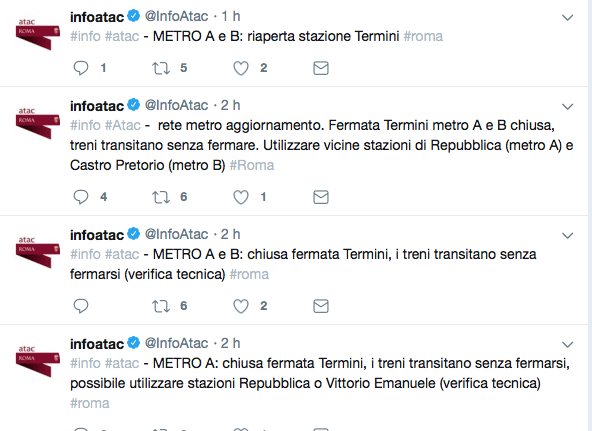The height and width of the screenshot is (431, 592).
Task: Retweet the 'METRO A e B: chiusa fermata' tweet
Action: coord(161,306)
